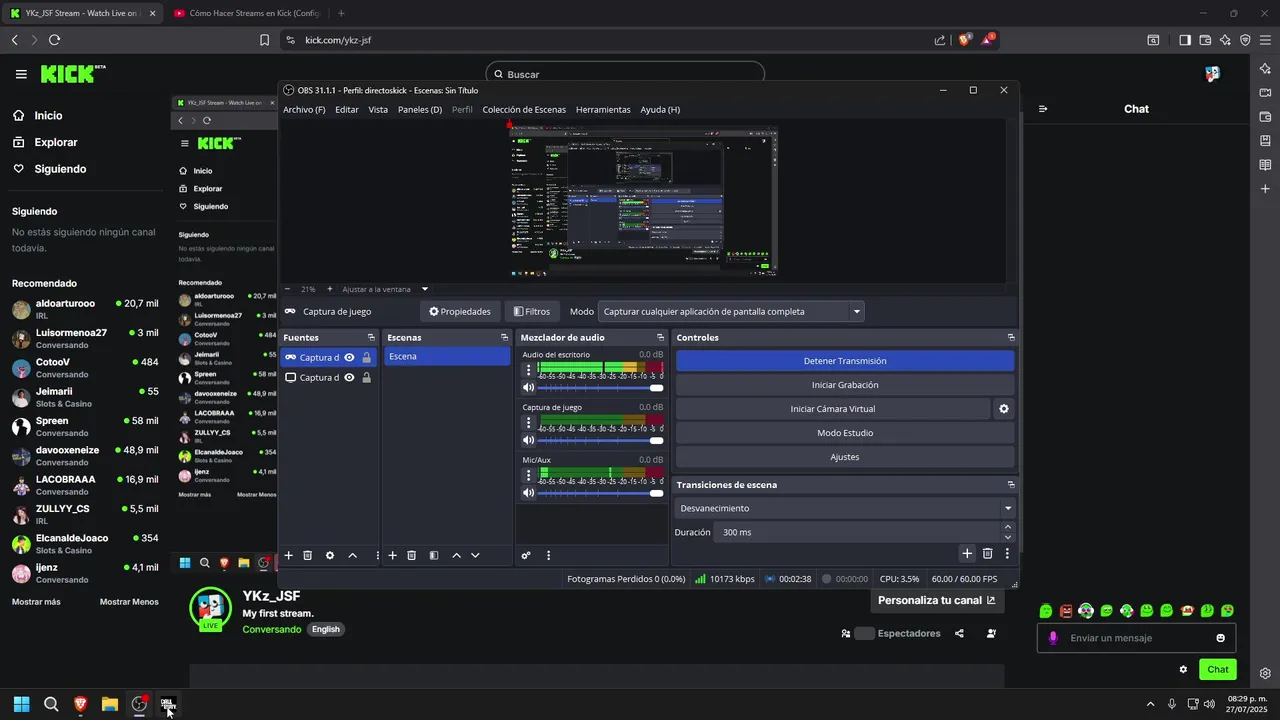Open Ajustes in OBS controls
The image size is (1280, 720).
(845, 457)
